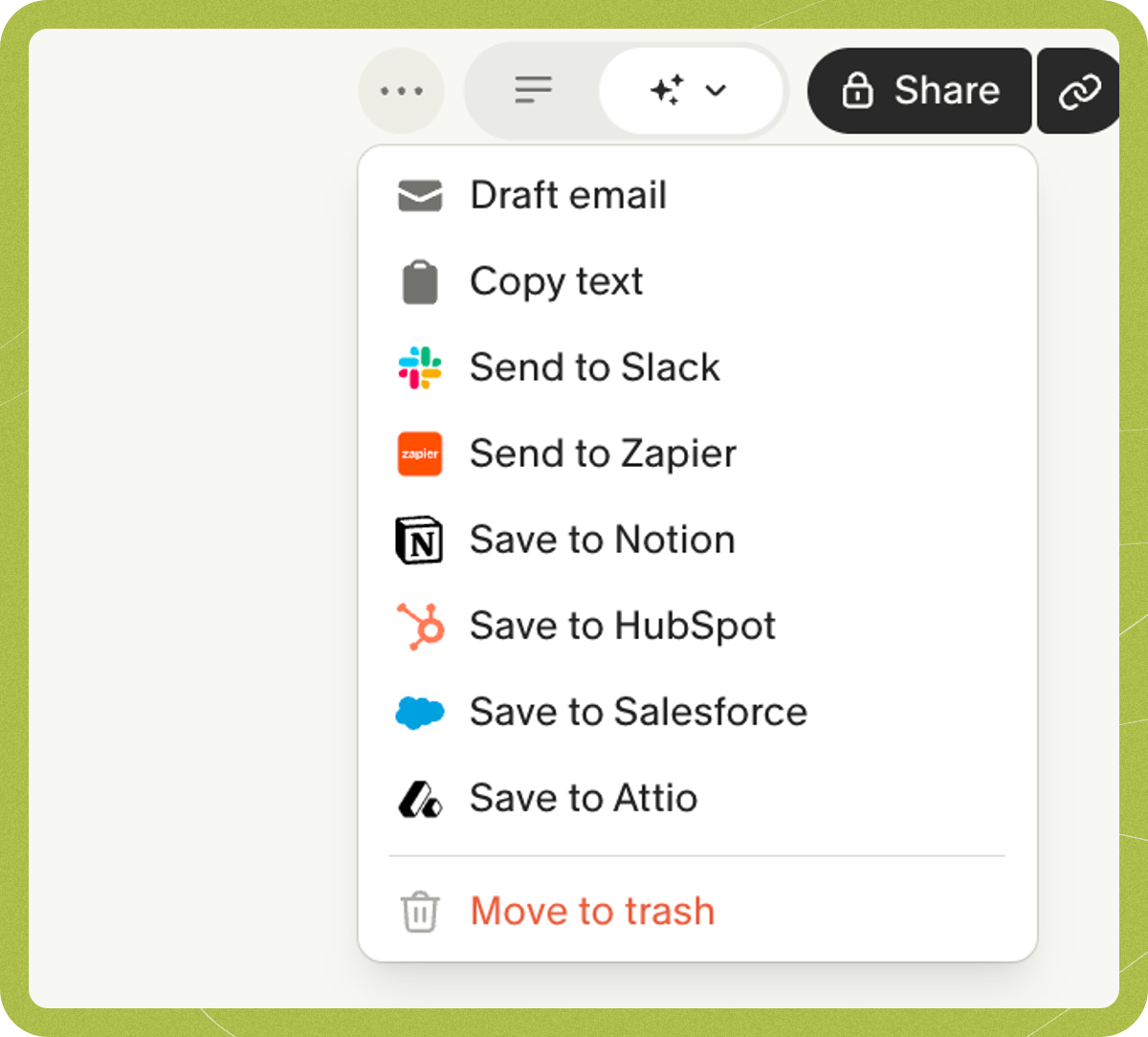Select Save to HubSpot entry
Screen dimensions: 1148x1037
pyautogui.click(x=697, y=626)
